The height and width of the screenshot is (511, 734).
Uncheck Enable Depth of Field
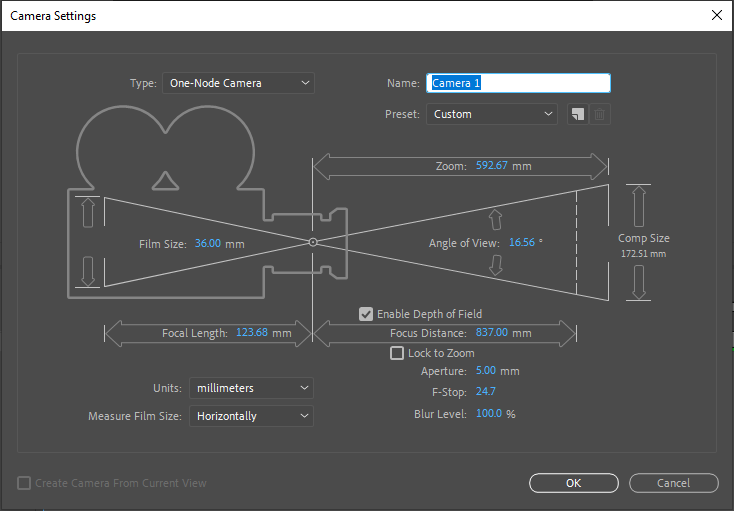point(366,314)
